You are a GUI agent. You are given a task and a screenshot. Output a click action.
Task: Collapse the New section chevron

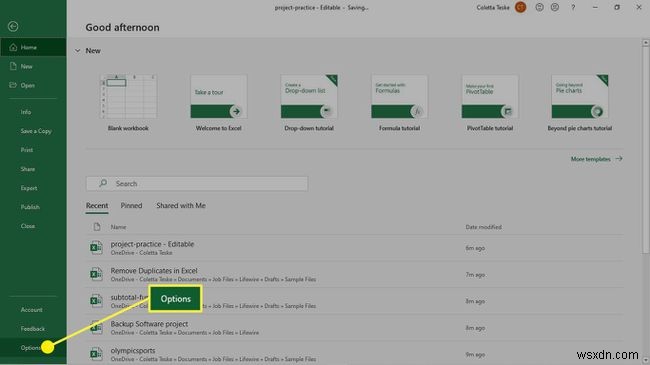click(78, 51)
